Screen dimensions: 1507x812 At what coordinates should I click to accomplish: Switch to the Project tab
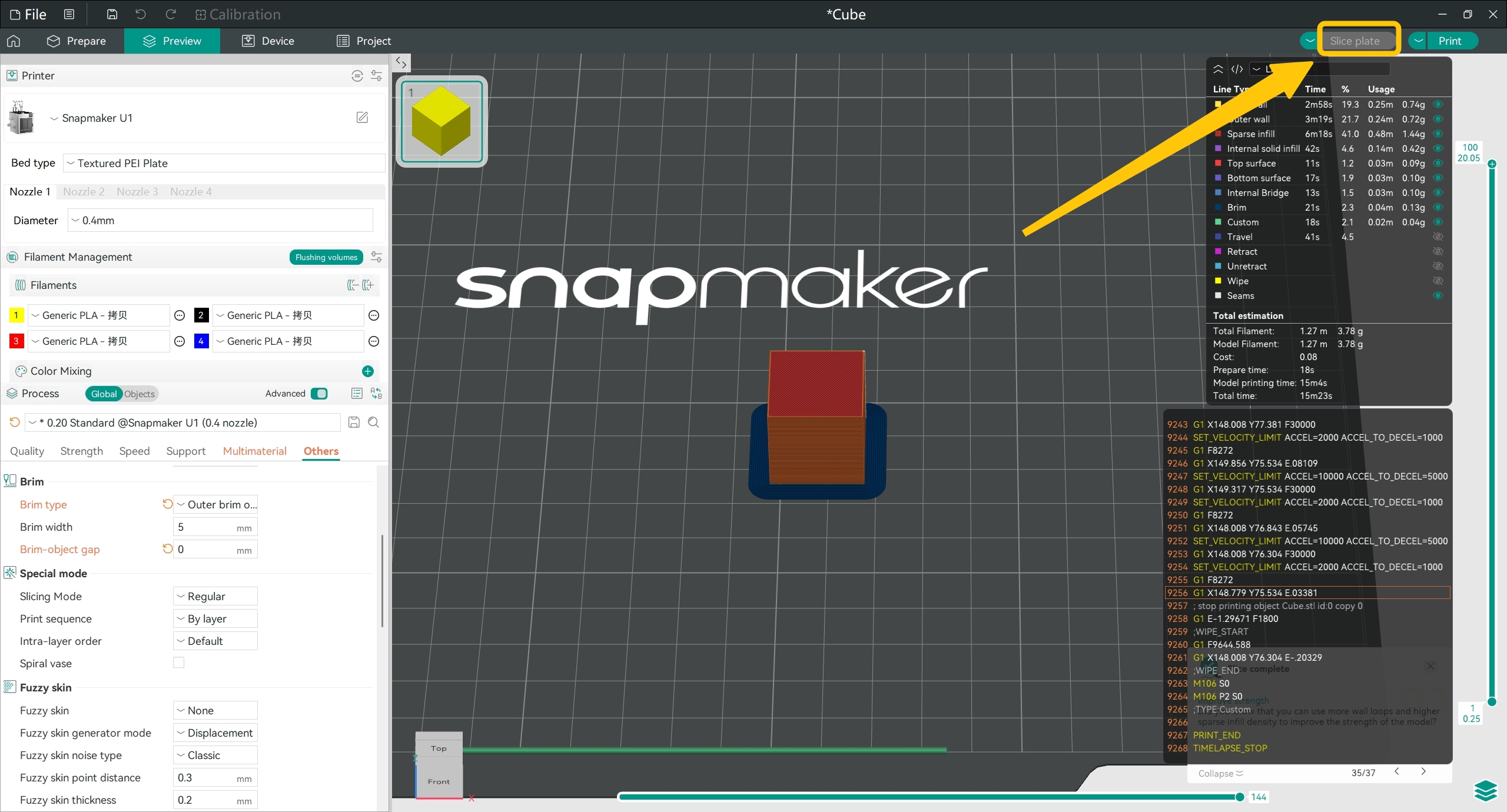click(364, 41)
